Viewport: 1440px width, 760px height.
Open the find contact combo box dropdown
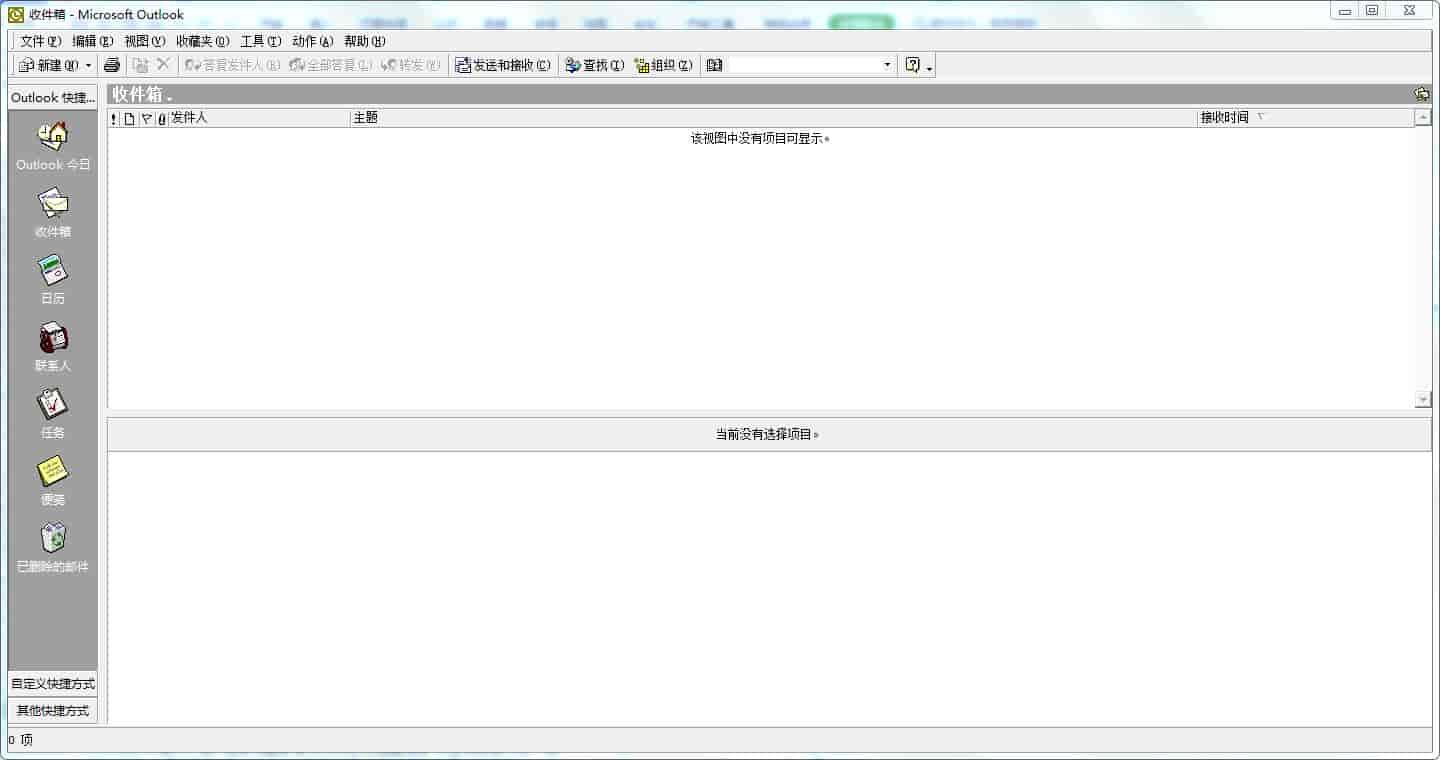click(886, 65)
